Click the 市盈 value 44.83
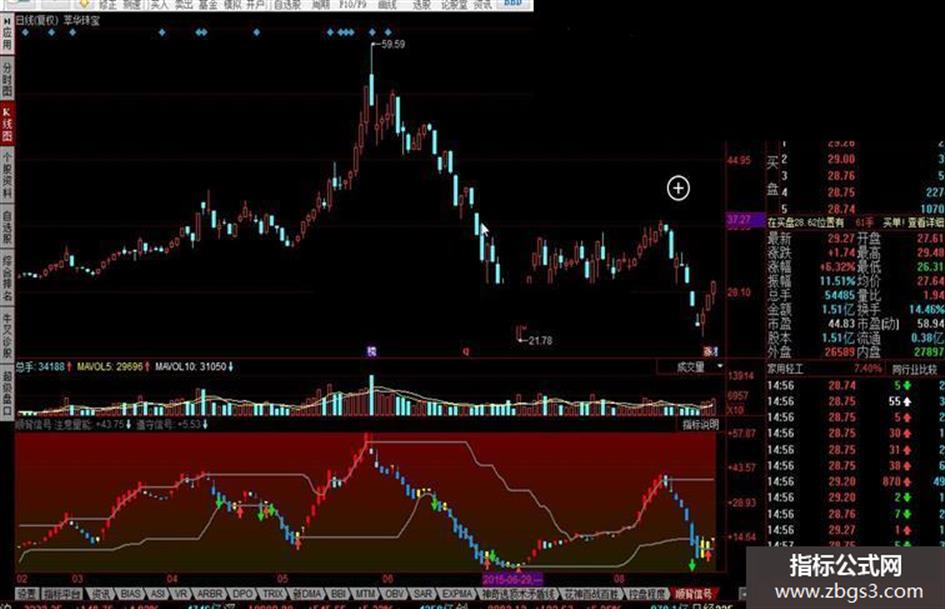The image size is (945, 609). click(841, 324)
